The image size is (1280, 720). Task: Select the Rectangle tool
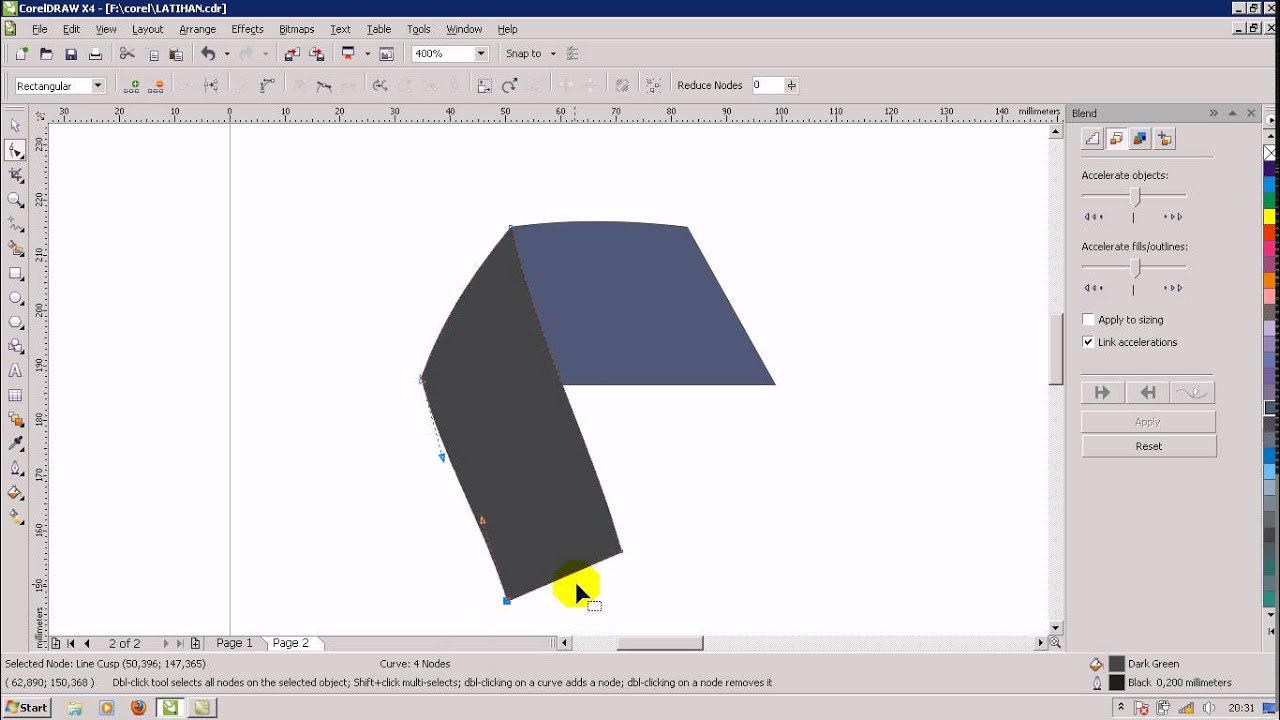point(15,273)
